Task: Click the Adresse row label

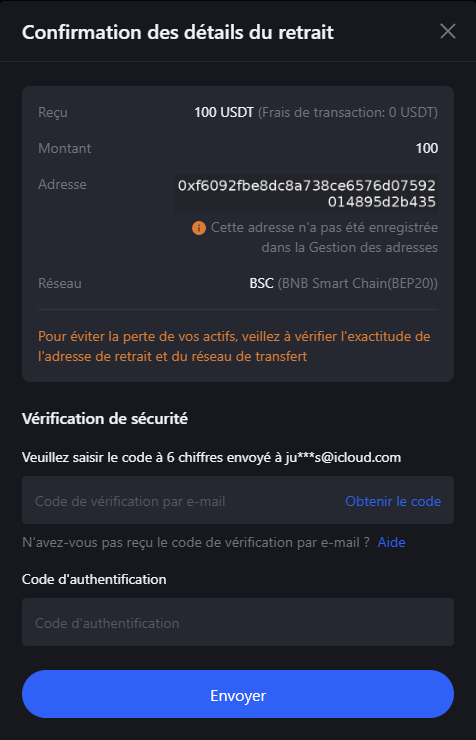Action: (62, 184)
